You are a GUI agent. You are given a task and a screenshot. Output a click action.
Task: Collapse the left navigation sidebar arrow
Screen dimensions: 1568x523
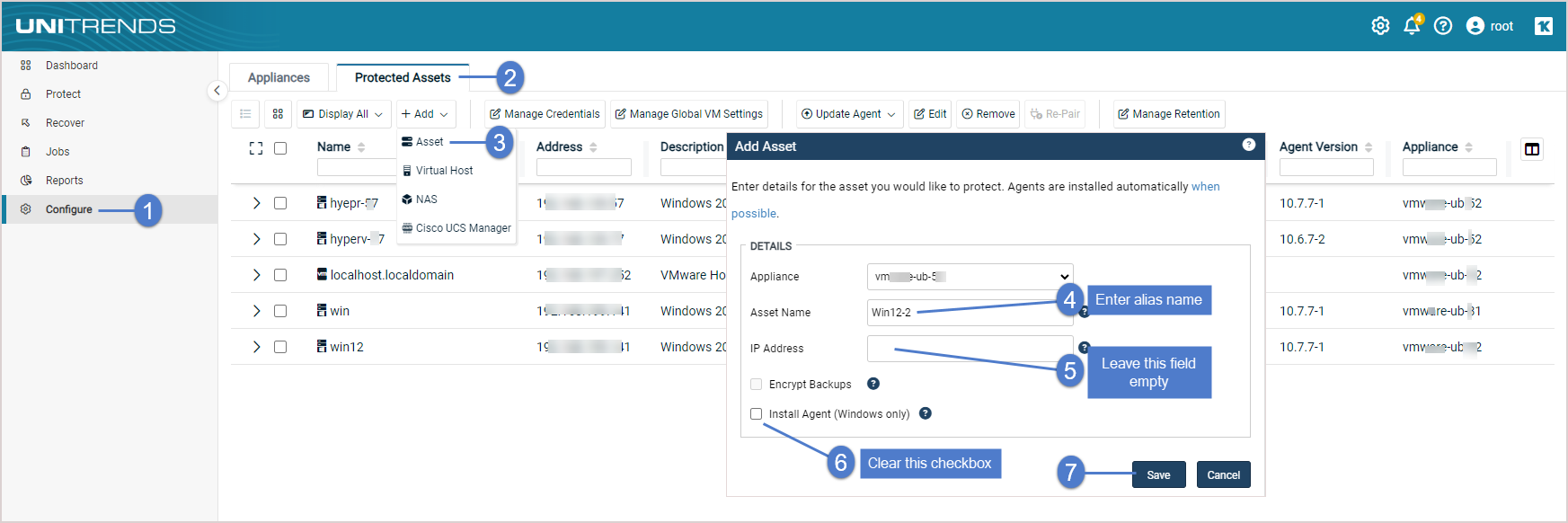coord(217,91)
